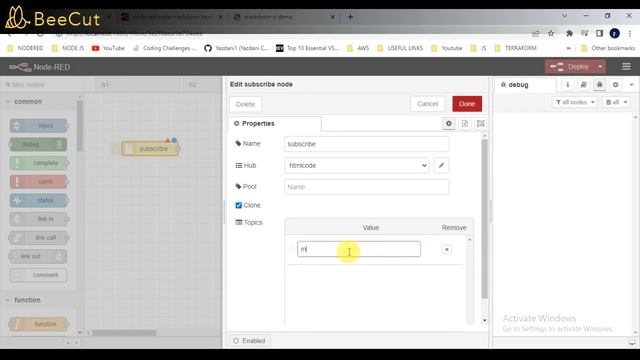Collapse the common palette category
The image size is (640, 360).
click(28, 101)
